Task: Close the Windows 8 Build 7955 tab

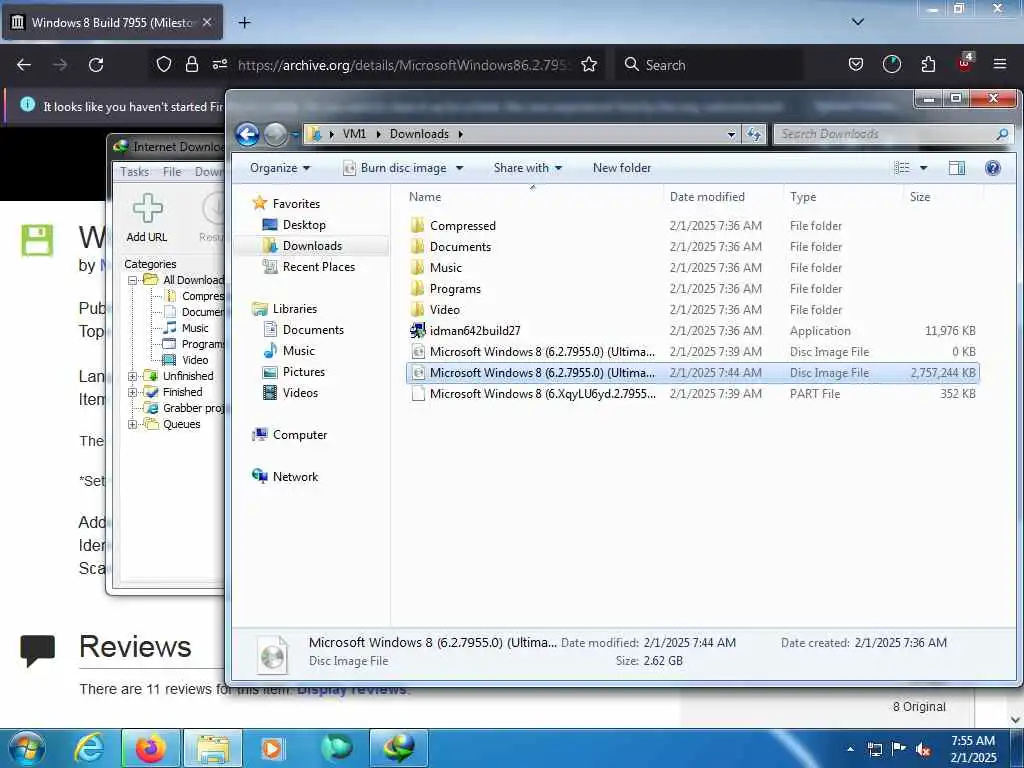Action: [207, 22]
